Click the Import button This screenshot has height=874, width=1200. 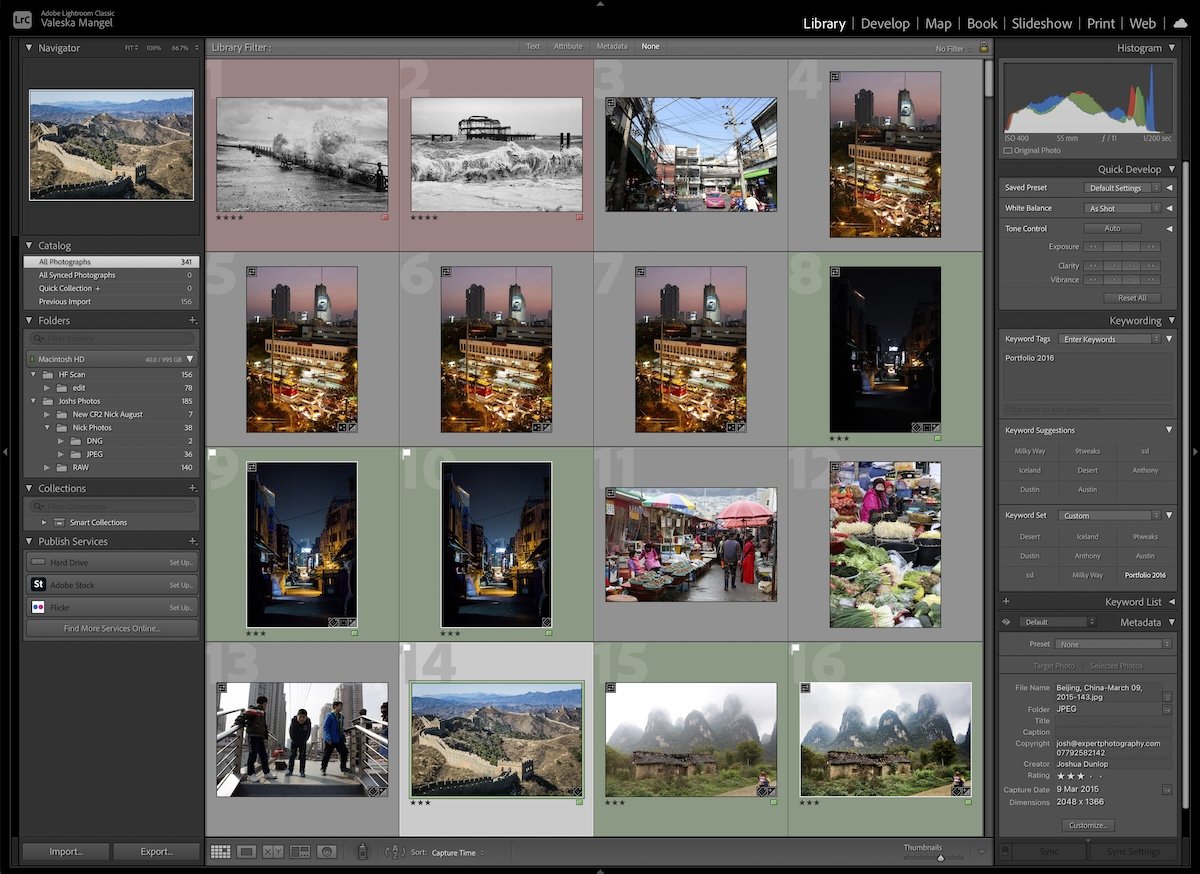65,851
